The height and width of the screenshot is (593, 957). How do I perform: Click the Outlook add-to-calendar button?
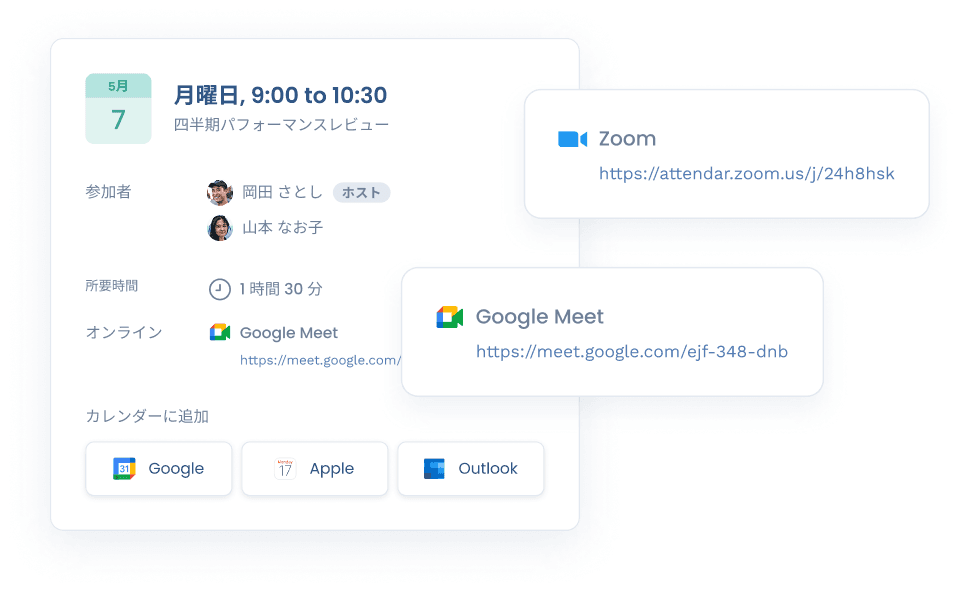point(470,468)
